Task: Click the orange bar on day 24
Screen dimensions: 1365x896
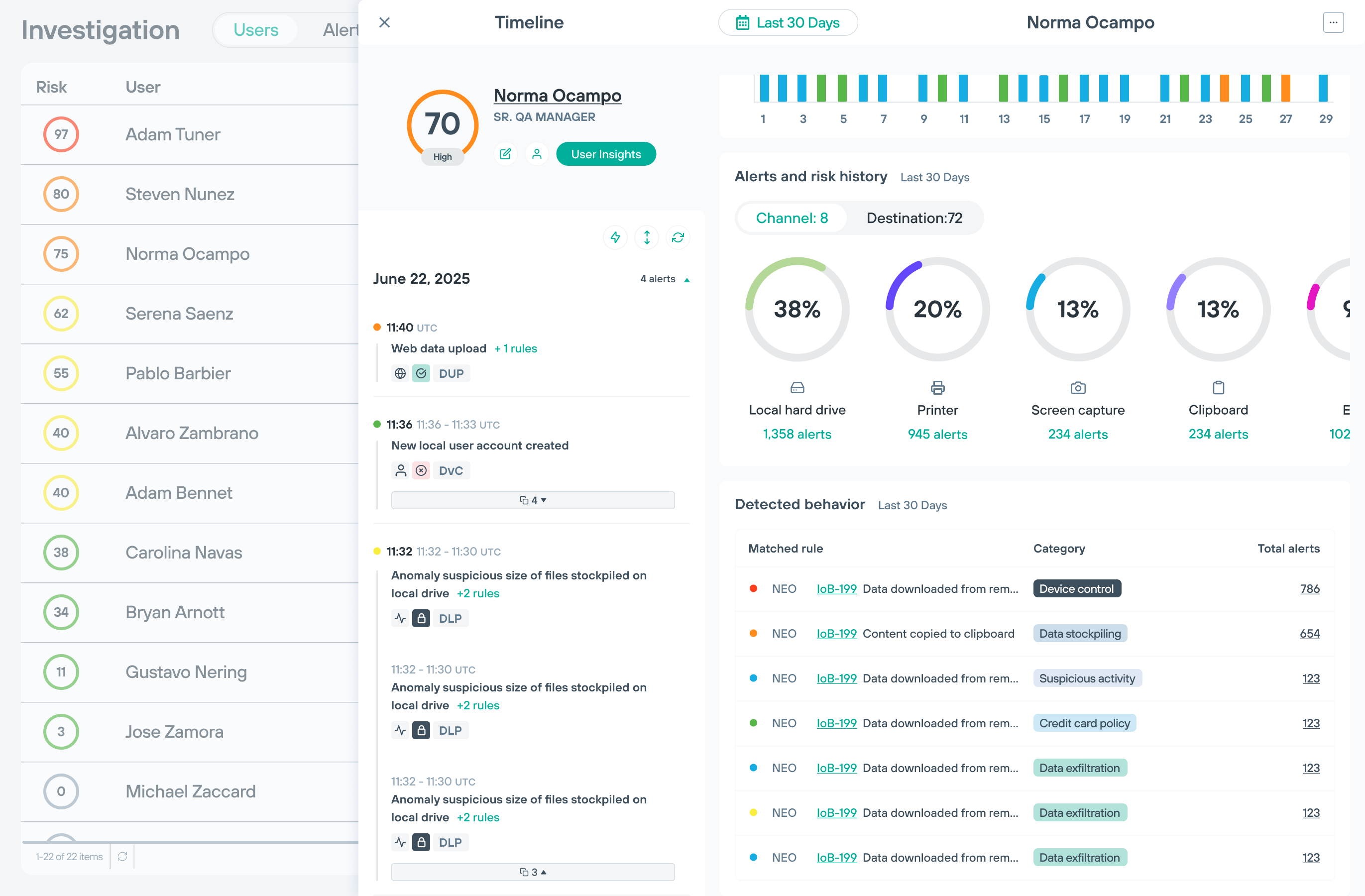Action: [1225, 88]
